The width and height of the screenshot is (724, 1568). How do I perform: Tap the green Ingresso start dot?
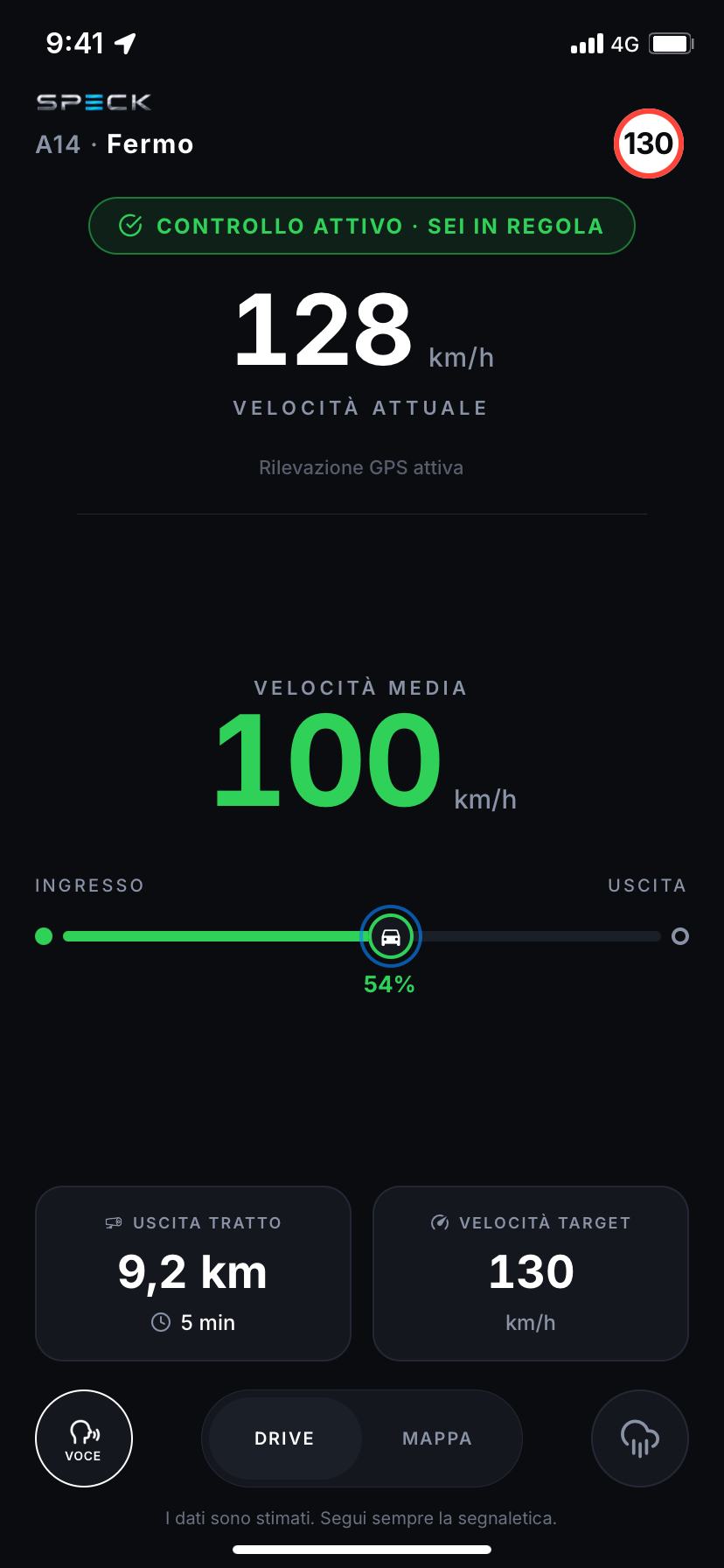pos(44,936)
